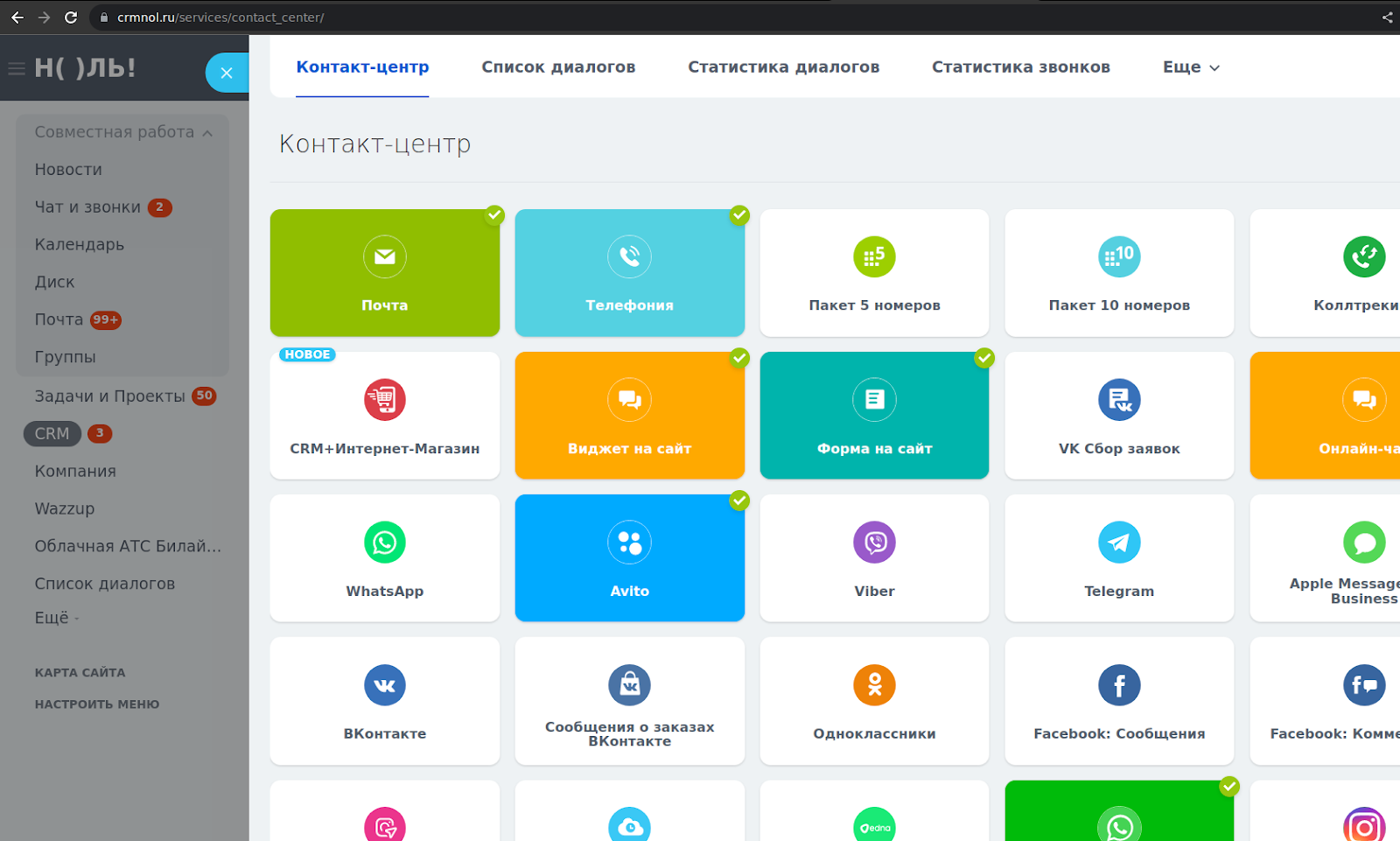Click the НОЛЬ logo
Screen dimensions: 1400x841
(85, 68)
